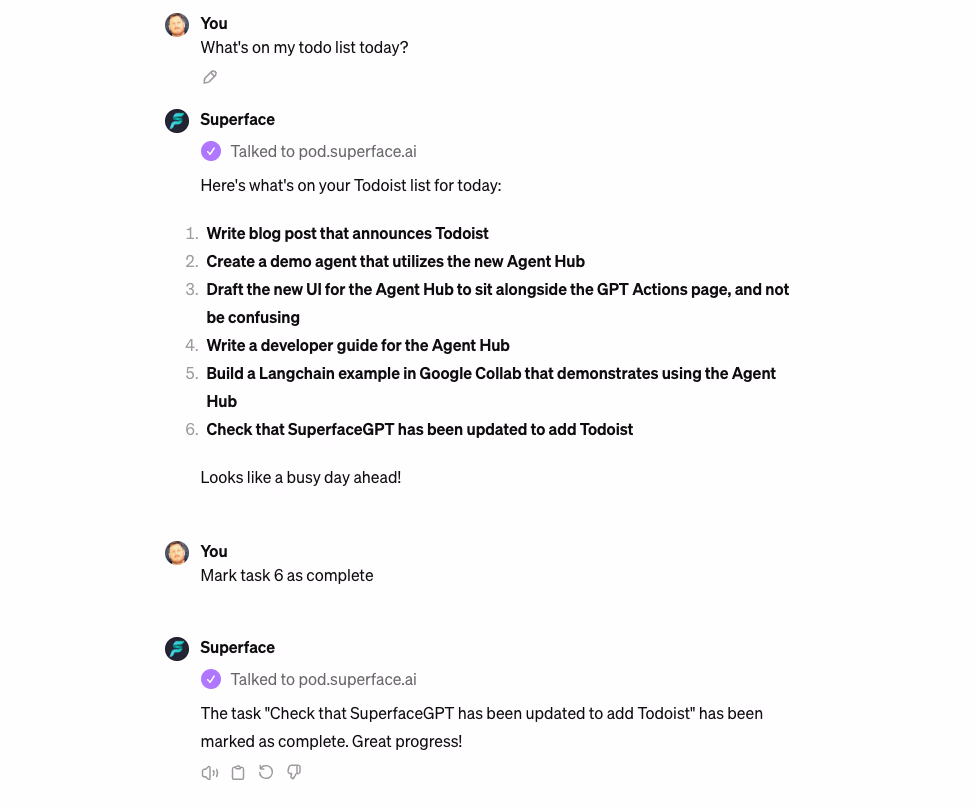Expand the second "Talked to pod.superface.ai" action
Viewport: 977px width, 806px height.
click(x=323, y=678)
